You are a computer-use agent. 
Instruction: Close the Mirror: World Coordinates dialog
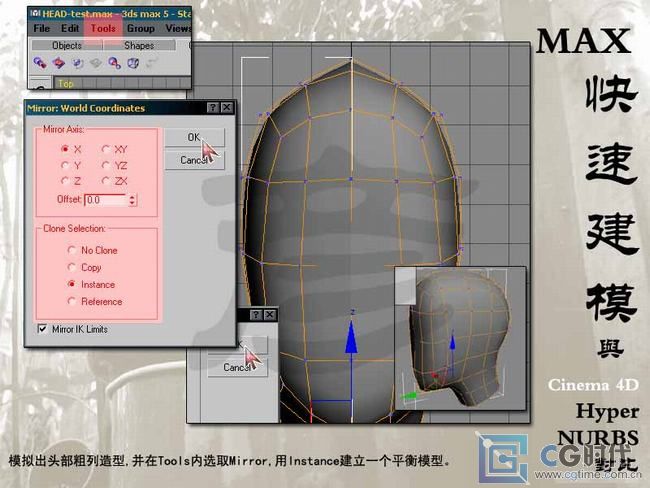click(x=227, y=108)
